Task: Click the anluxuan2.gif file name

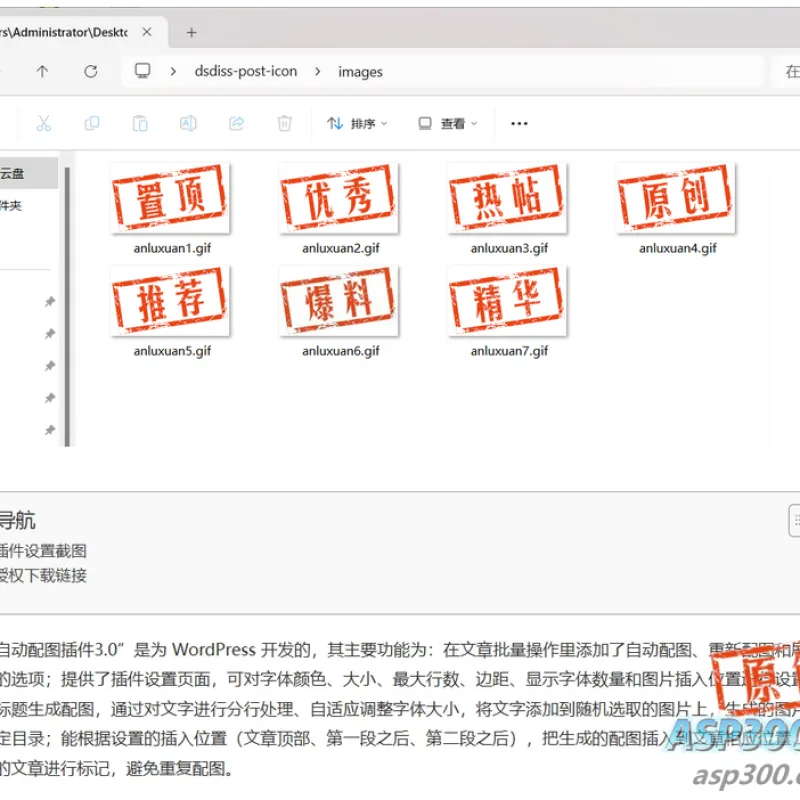Action: point(340,248)
